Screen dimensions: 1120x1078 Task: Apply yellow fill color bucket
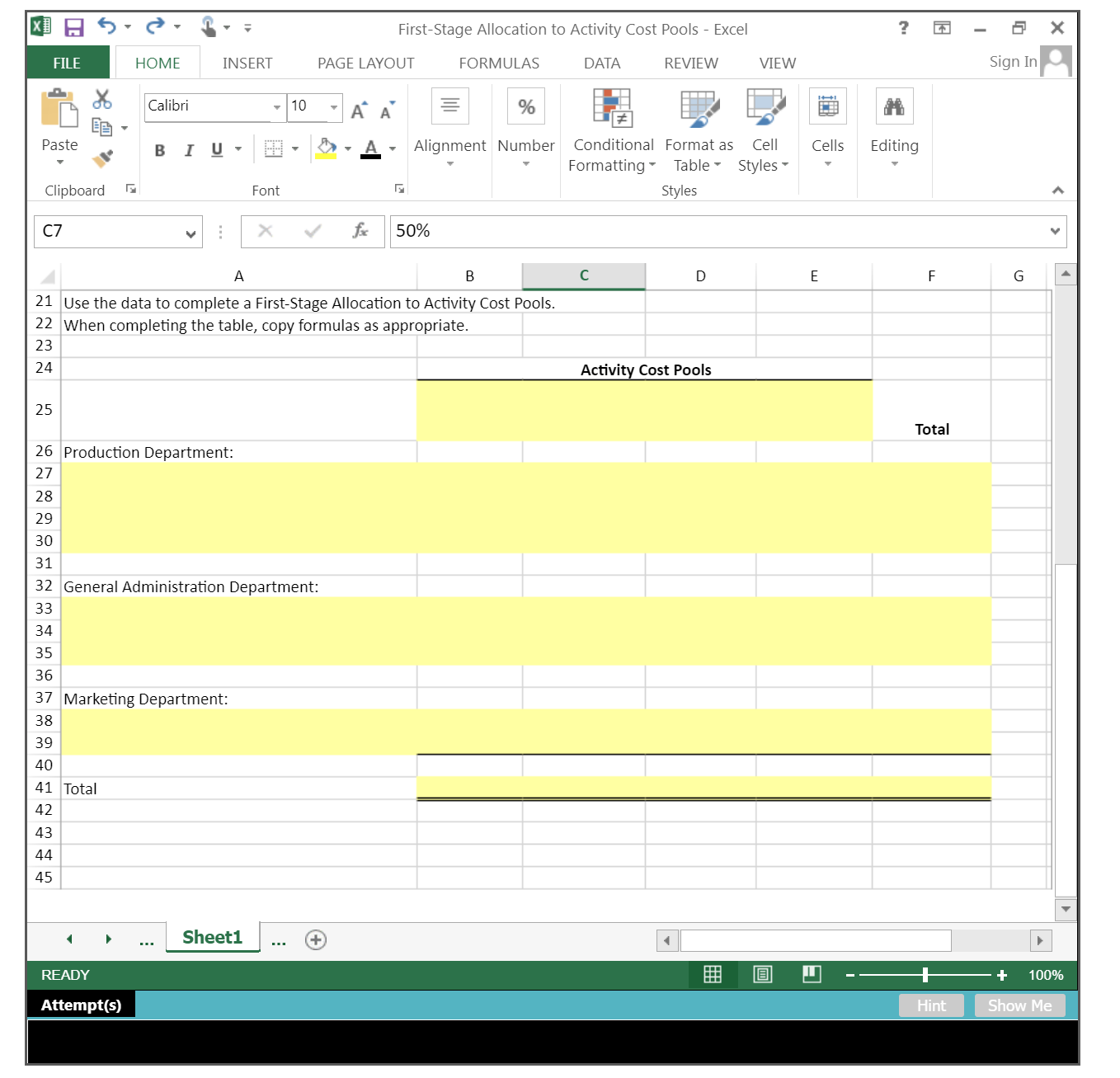tap(327, 149)
